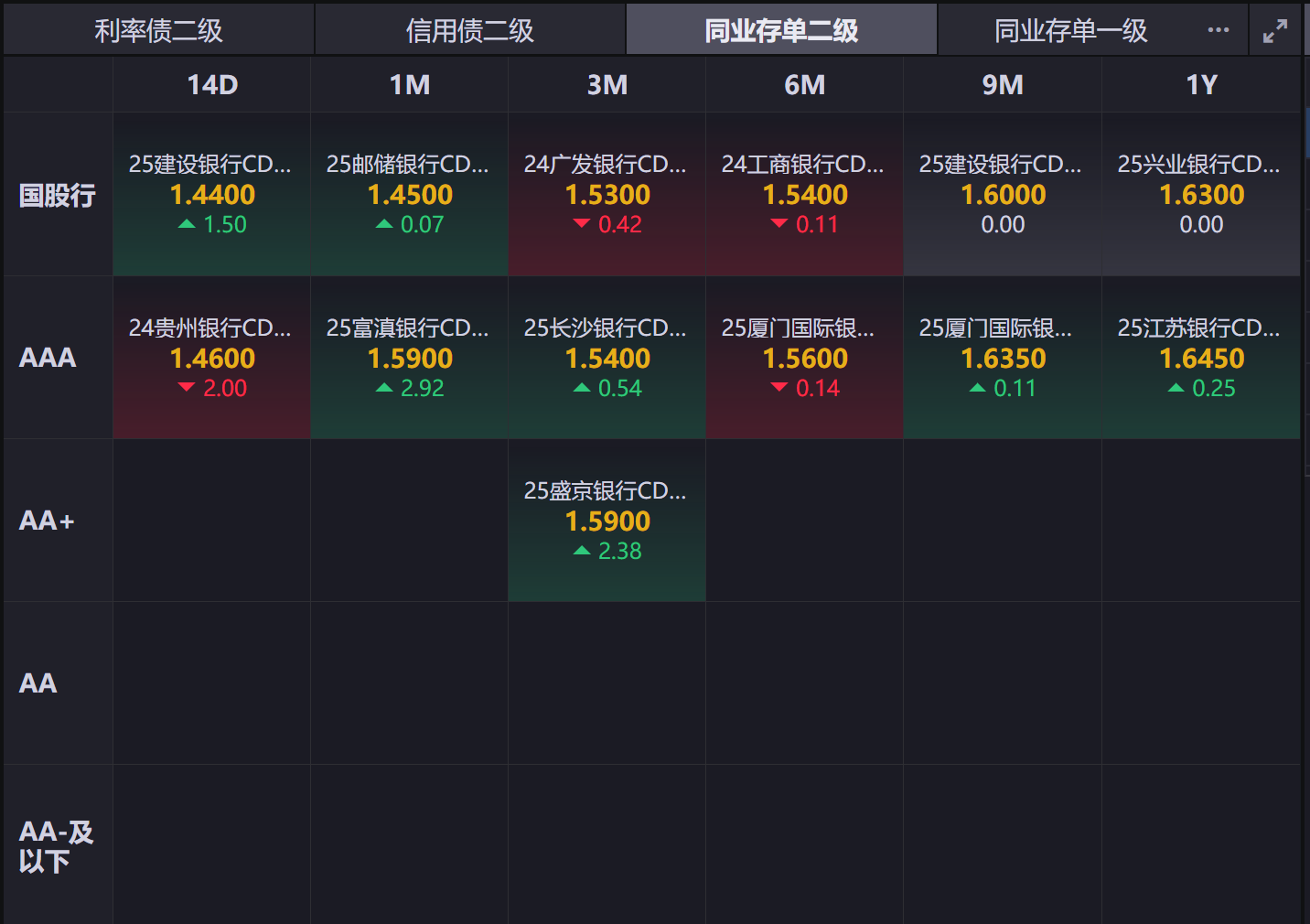Click the 14D column header
The height and width of the screenshot is (924, 1310).
point(212,85)
